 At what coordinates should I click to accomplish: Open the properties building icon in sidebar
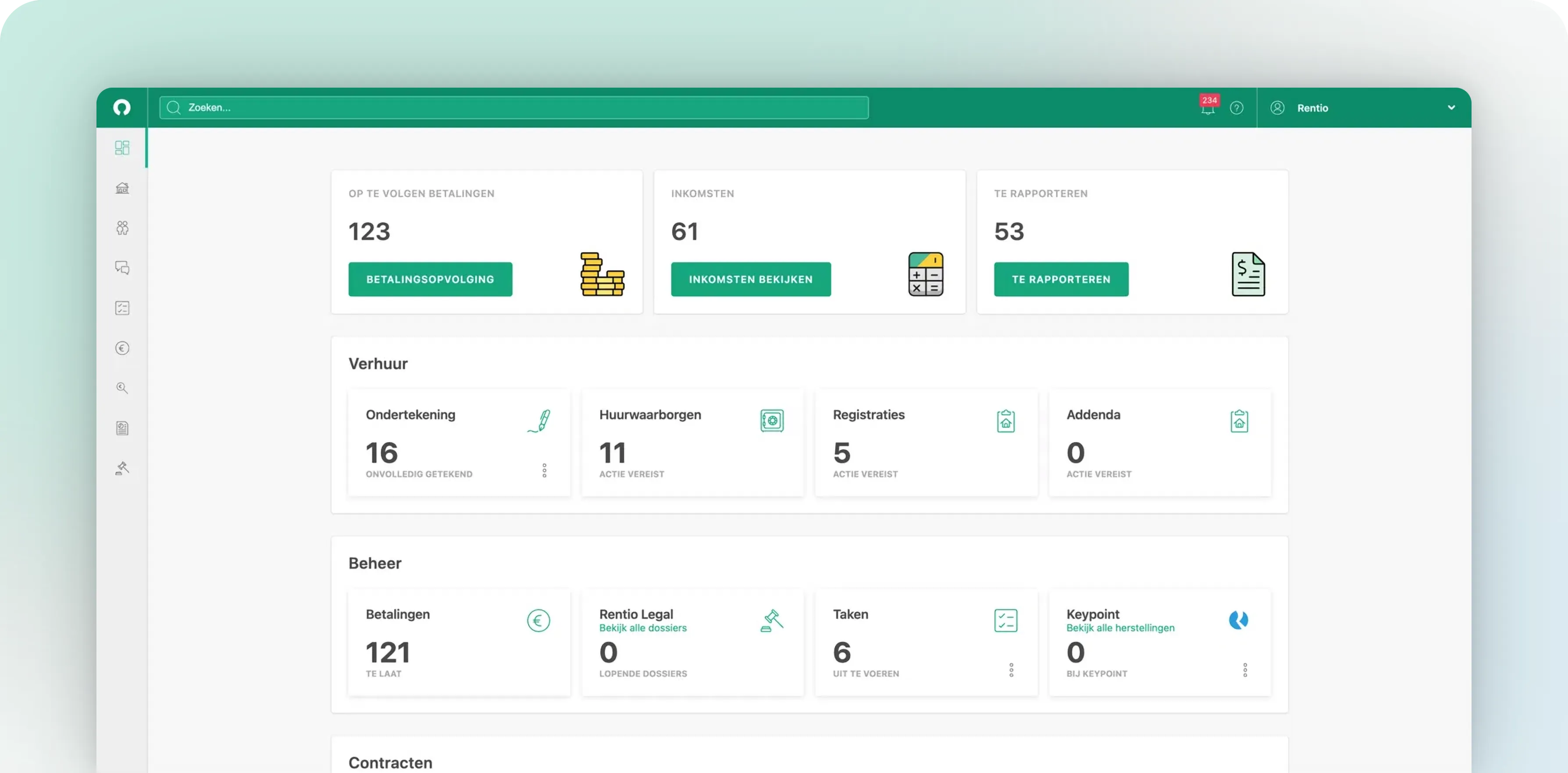point(122,188)
